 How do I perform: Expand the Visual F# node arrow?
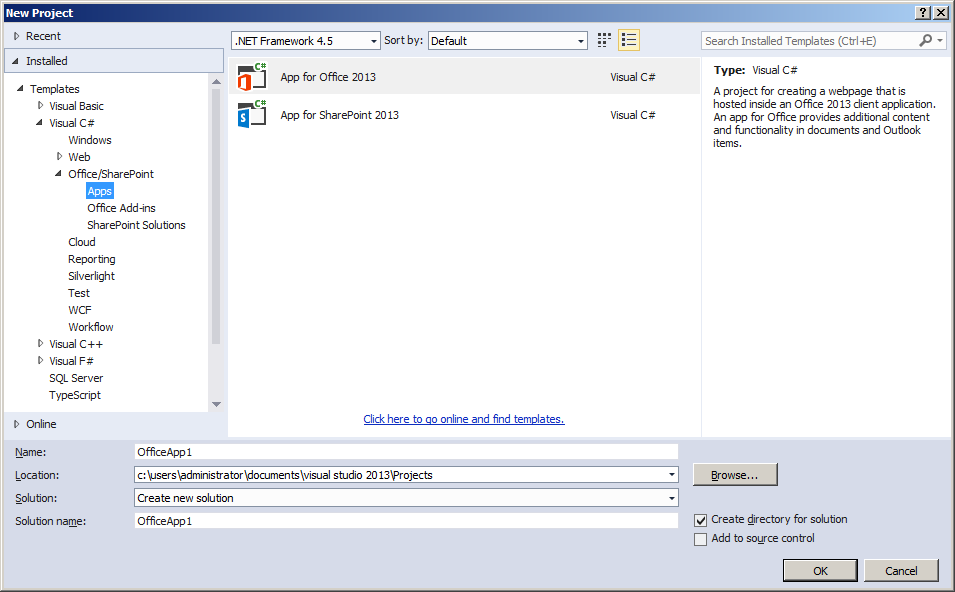click(40, 361)
